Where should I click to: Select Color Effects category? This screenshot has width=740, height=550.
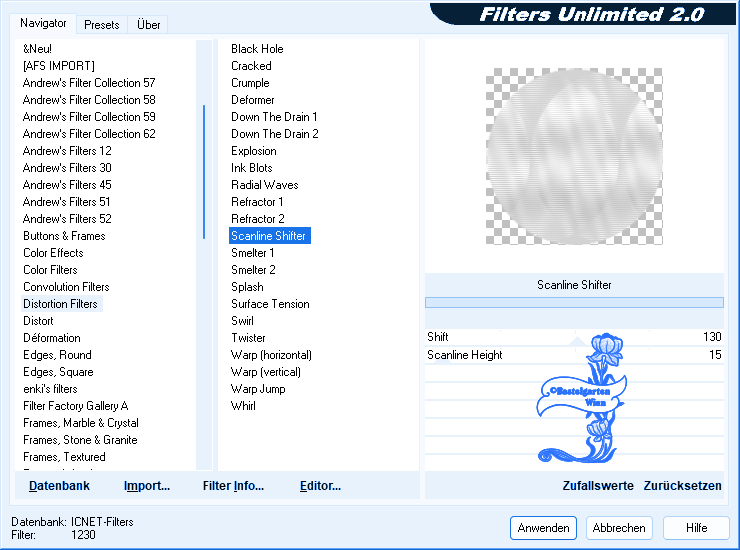click(x=53, y=253)
